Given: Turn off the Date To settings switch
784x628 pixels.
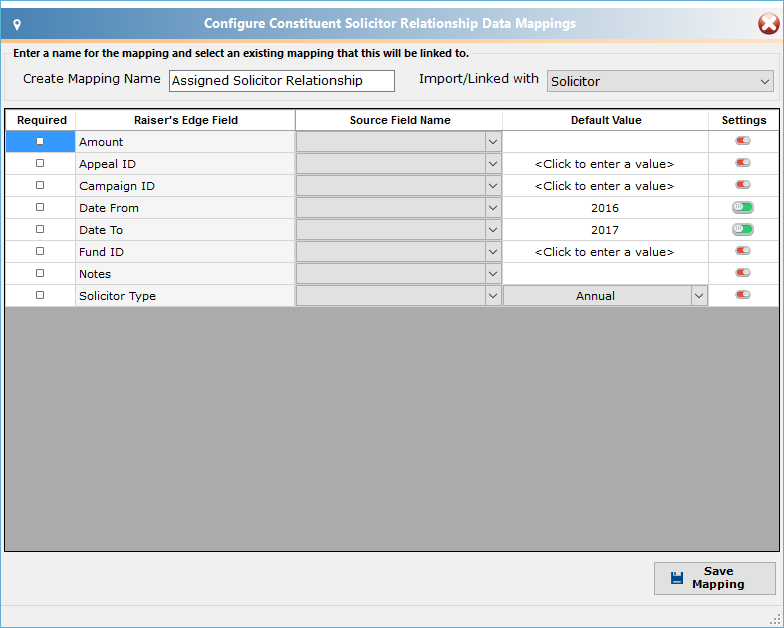Looking at the screenshot, I should point(743,230).
